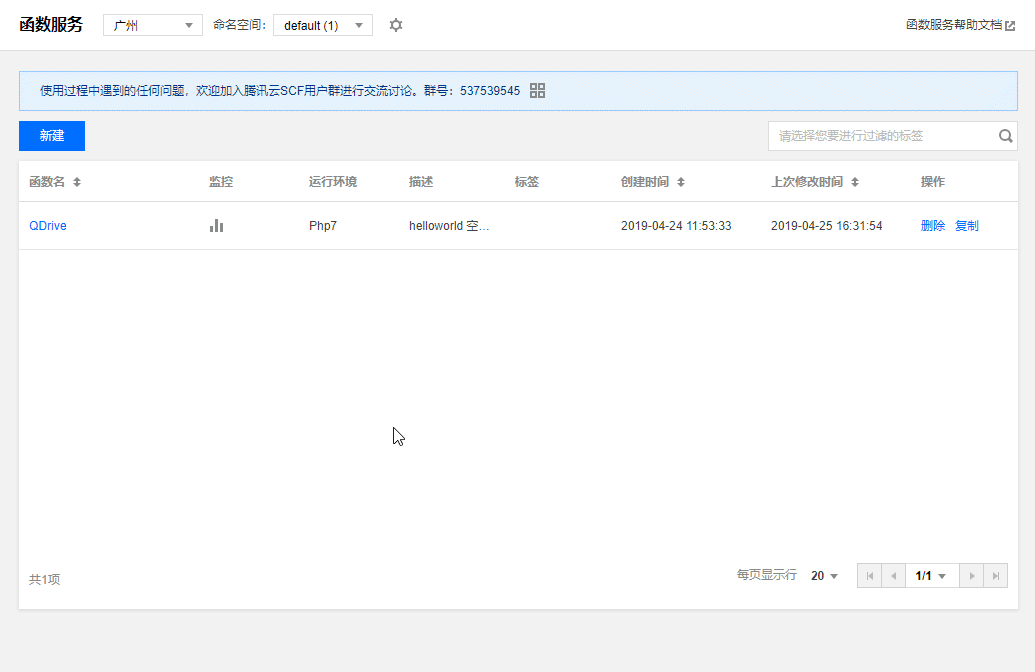Jump to first page pagination icon
Viewport: 1035px width, 672px height.
click(869, 575)
